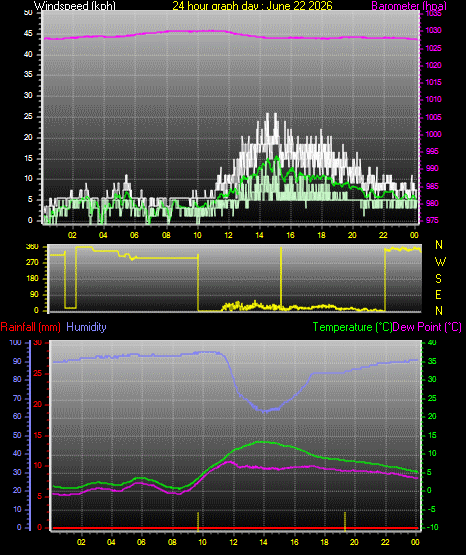Click the 60 value on humidity axis
Screen dimensions: 466x555
(x=17, y=416)
